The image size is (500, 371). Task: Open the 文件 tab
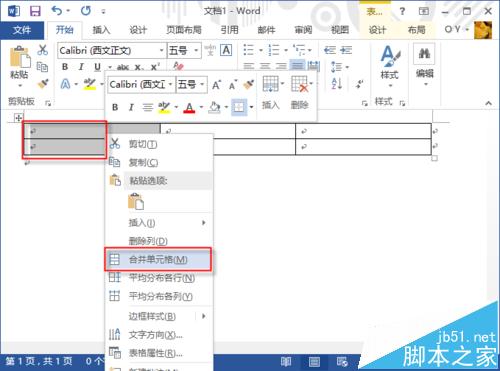[22, 30]
